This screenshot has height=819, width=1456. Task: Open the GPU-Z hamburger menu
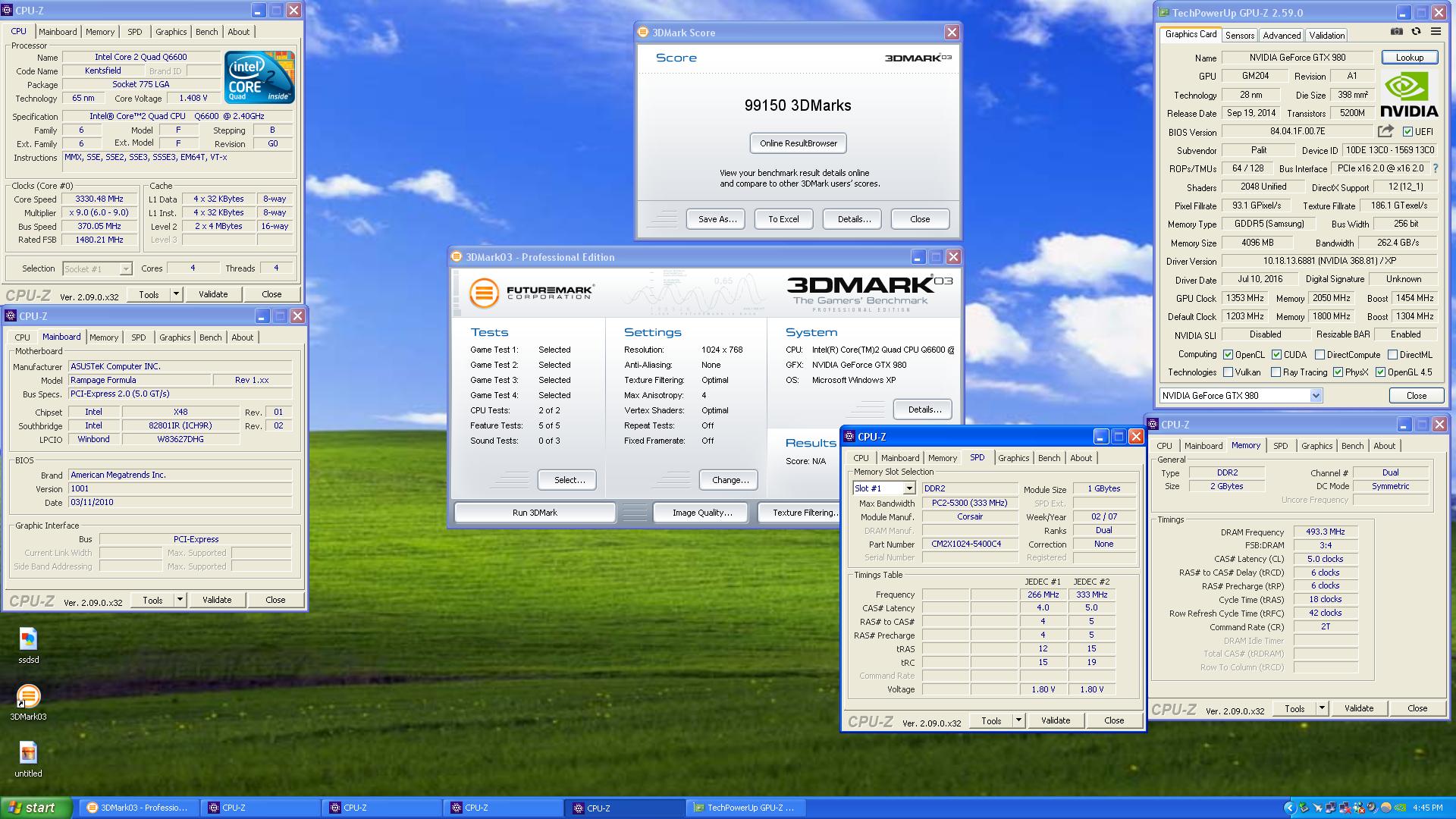pyautogui.click(x=1436, y=32)
